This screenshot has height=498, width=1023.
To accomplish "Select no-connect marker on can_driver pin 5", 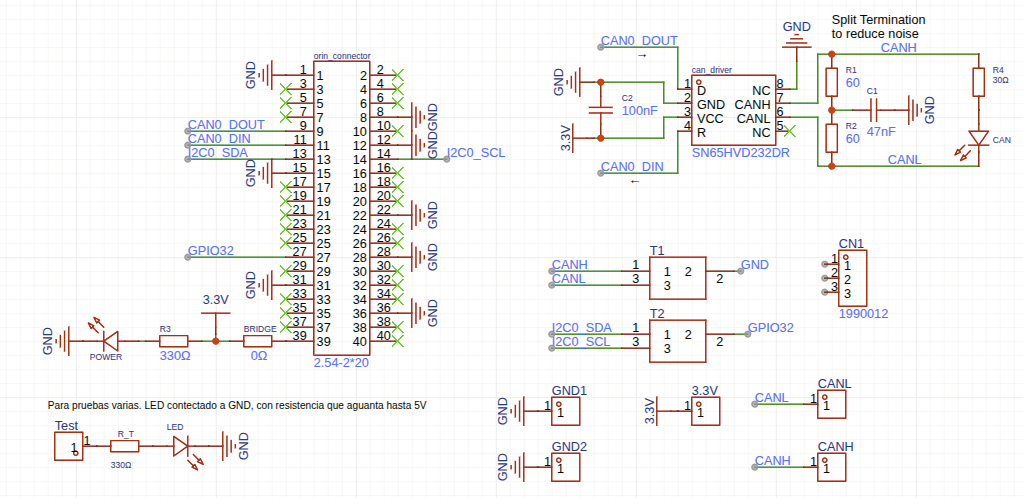I will (x=790, y=131).
